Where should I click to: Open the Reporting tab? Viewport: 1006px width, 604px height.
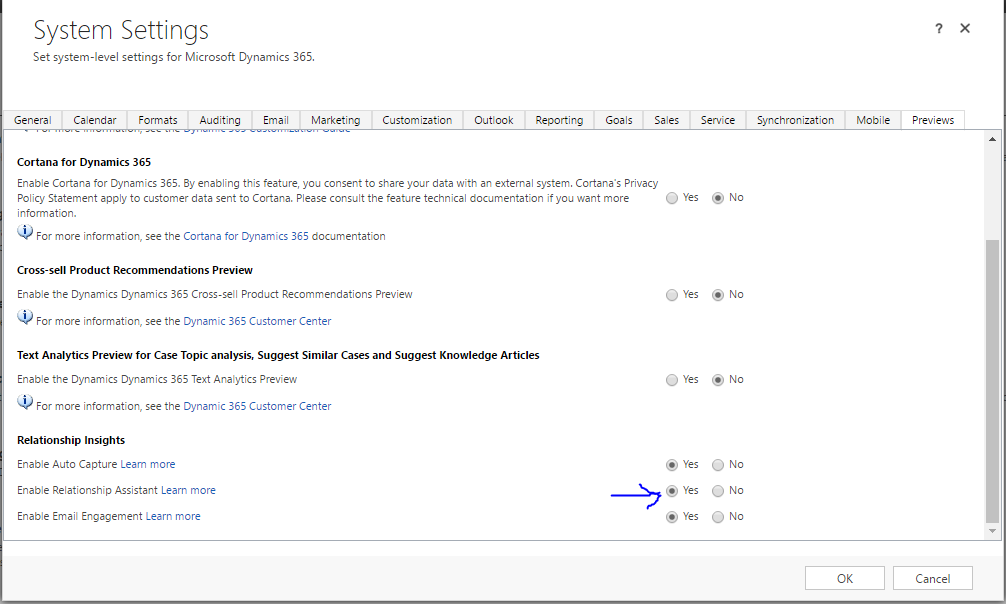[559, 120]
